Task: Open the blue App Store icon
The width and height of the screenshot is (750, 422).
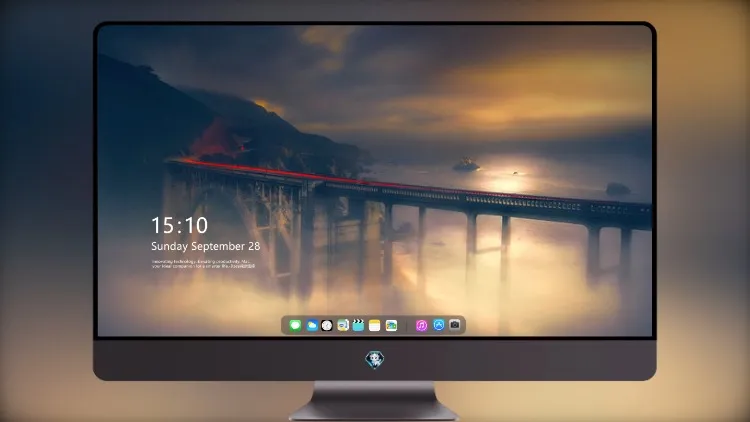Action: tap(439, 325)
